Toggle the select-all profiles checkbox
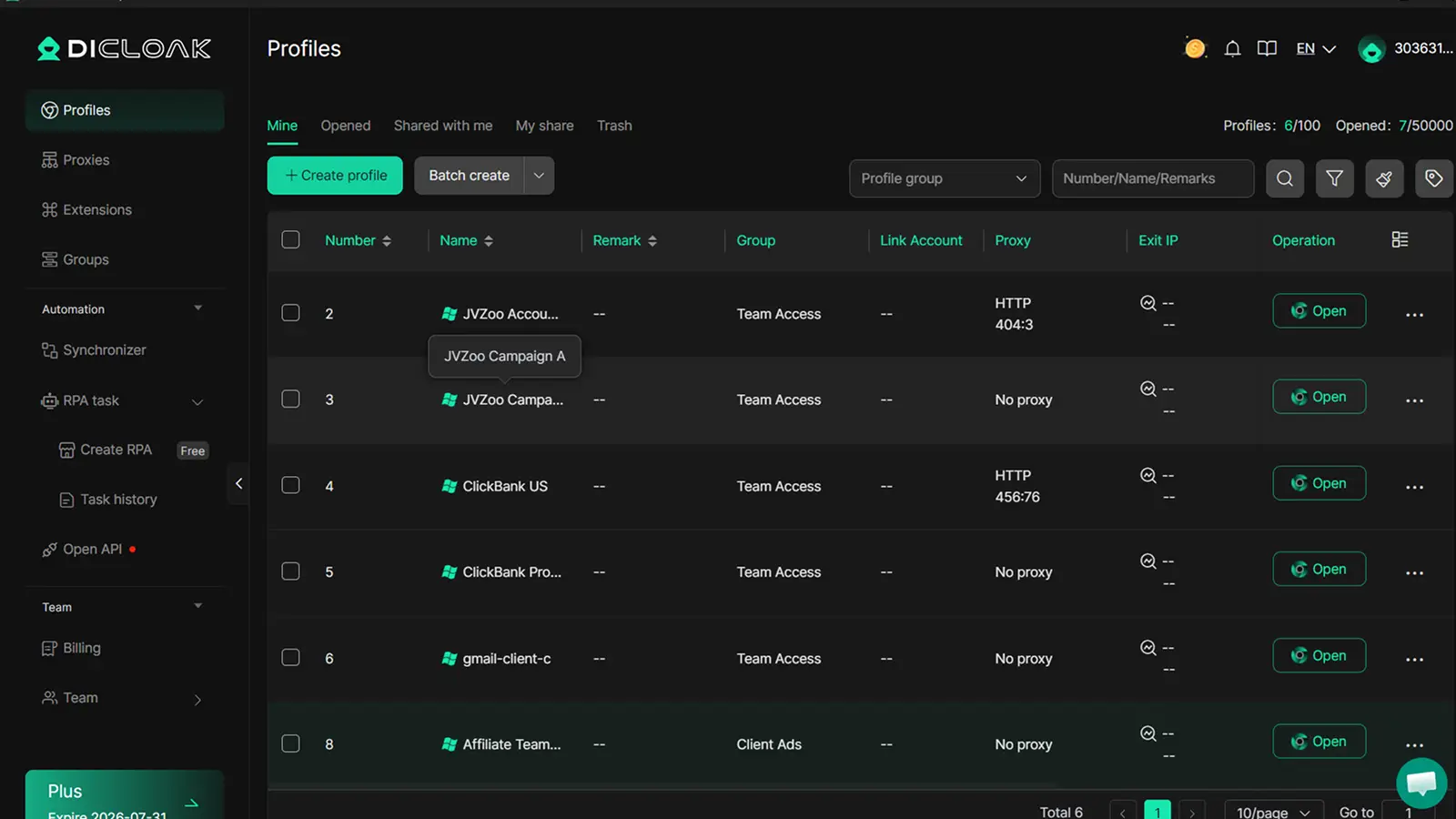Viewport: 1456px width, 819px height. click(291, 239)
